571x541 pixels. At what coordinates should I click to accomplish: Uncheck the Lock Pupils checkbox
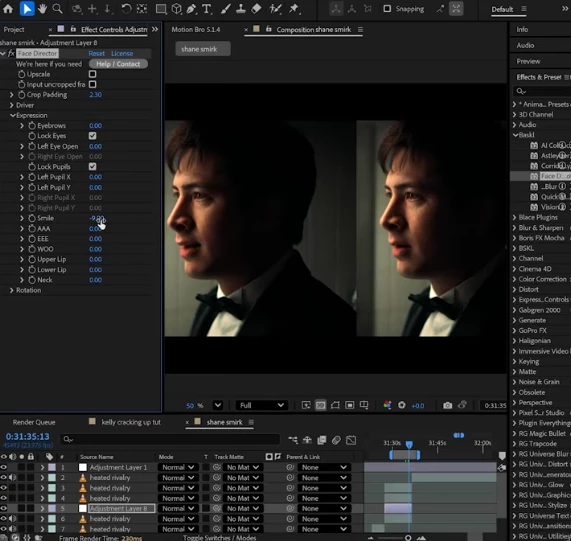point(92,166)
